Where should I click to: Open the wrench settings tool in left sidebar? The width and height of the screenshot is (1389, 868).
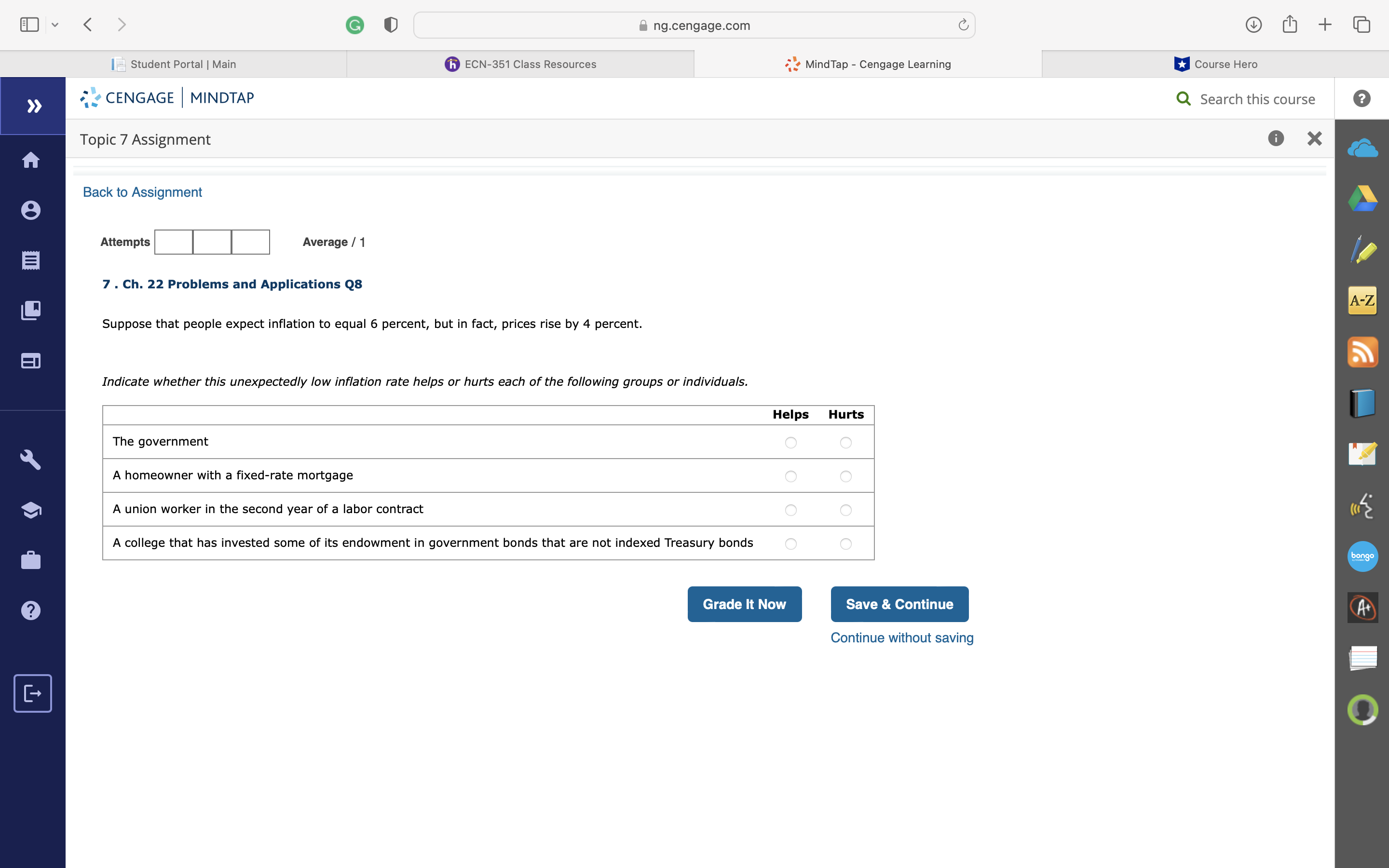(31, 459)
